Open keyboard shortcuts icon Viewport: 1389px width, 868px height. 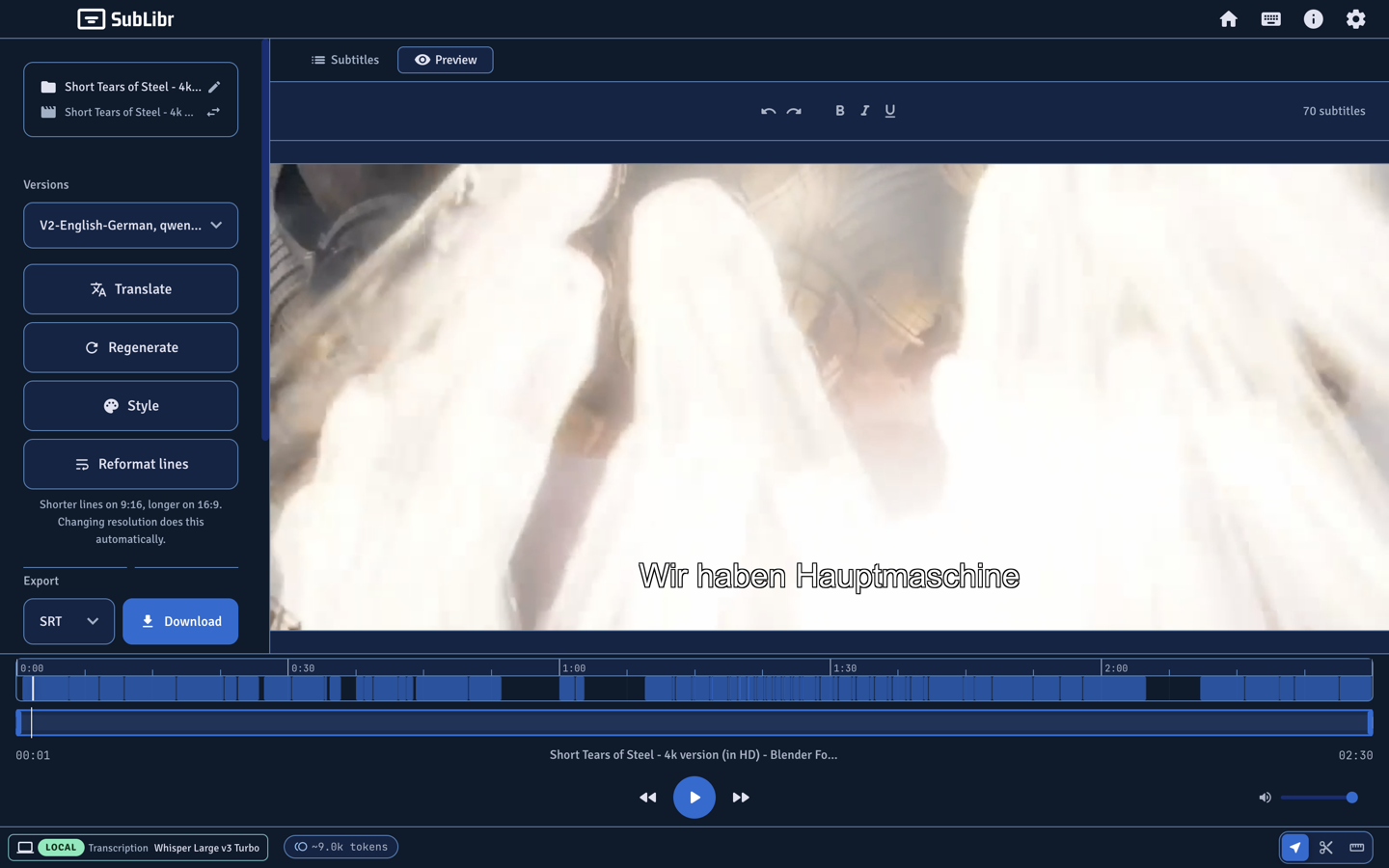(1270, 19)
